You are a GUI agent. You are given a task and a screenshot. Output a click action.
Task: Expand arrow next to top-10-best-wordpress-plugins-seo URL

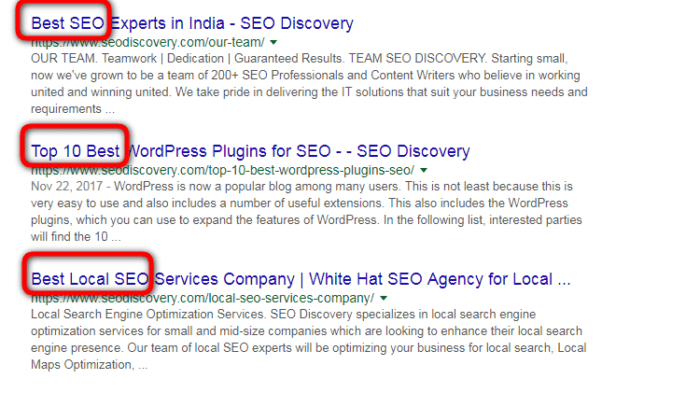click(x=424, y=170)
